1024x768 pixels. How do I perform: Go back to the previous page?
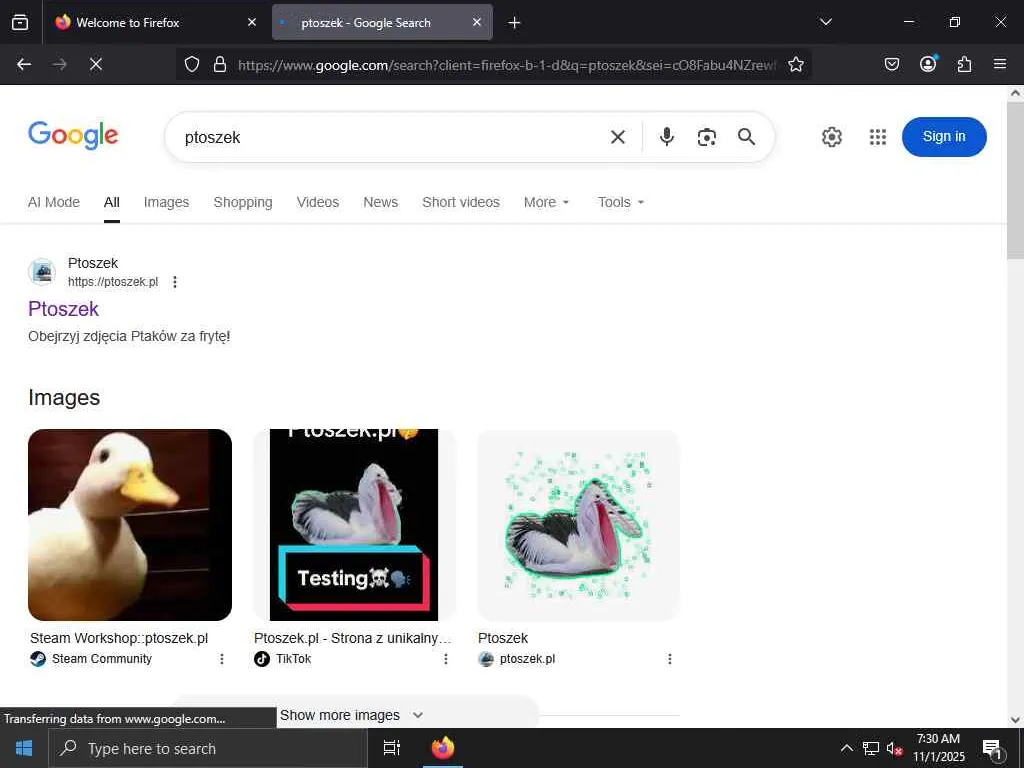[24, 64]
